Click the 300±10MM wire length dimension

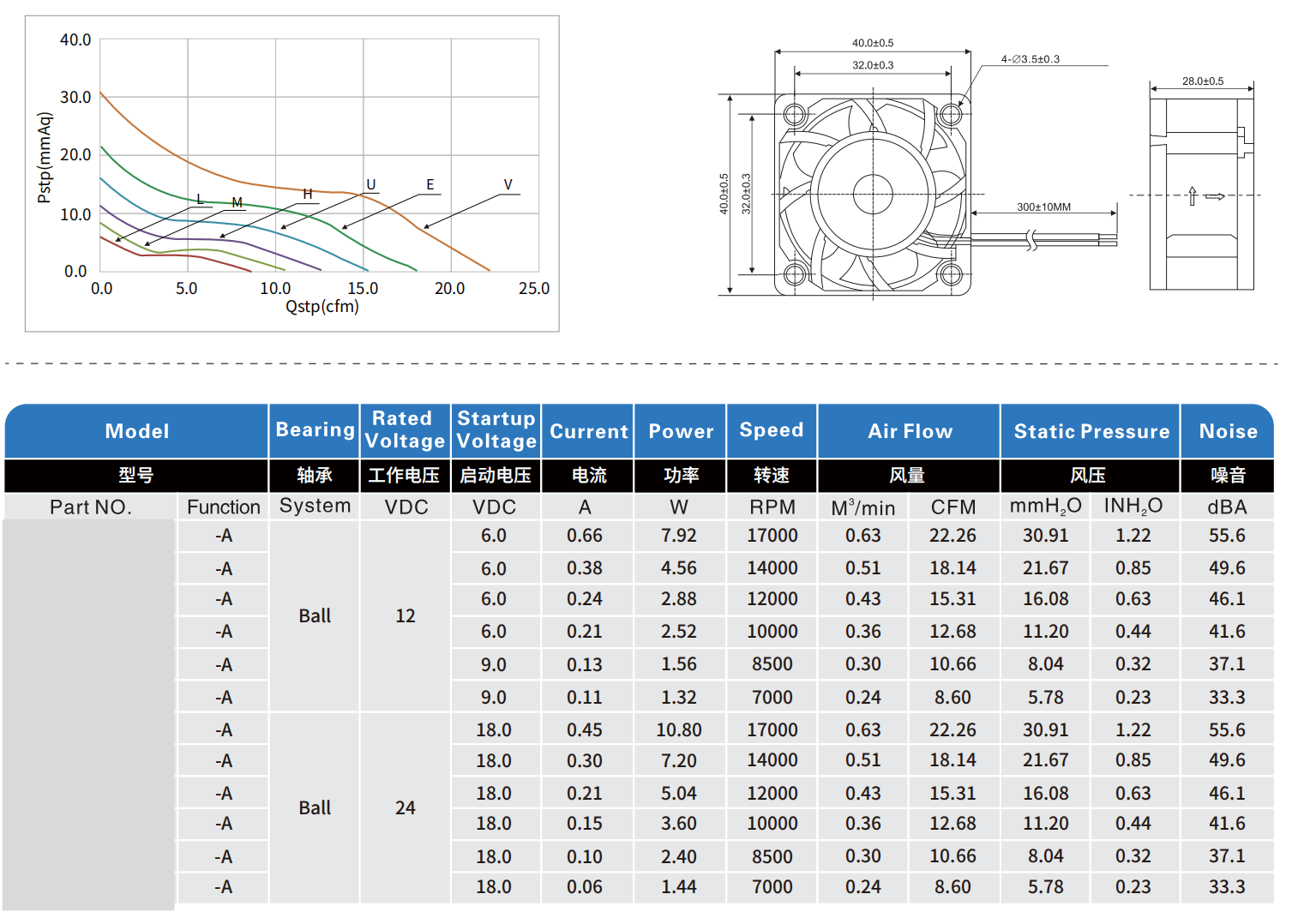point(1043,207)
